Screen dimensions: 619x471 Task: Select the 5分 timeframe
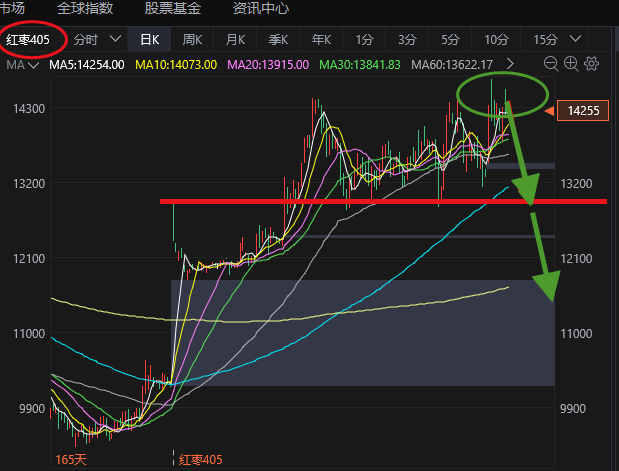(x=450, y=39)
